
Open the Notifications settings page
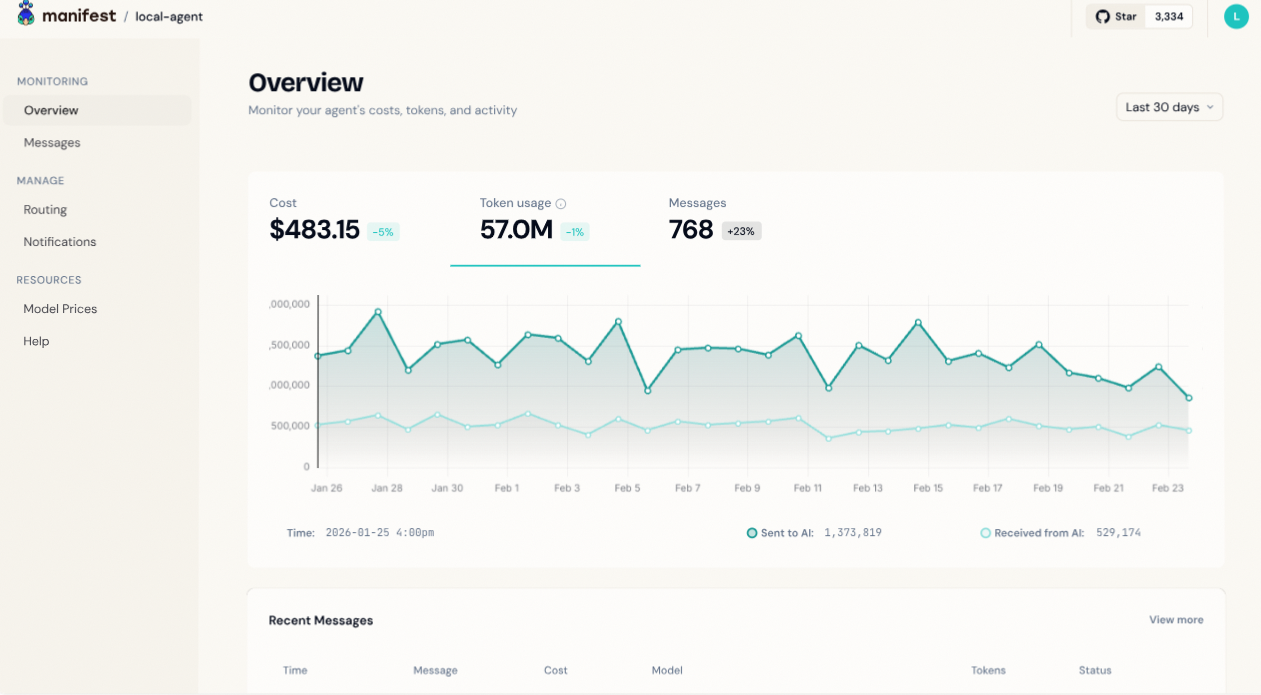click(x=60, y=242)
